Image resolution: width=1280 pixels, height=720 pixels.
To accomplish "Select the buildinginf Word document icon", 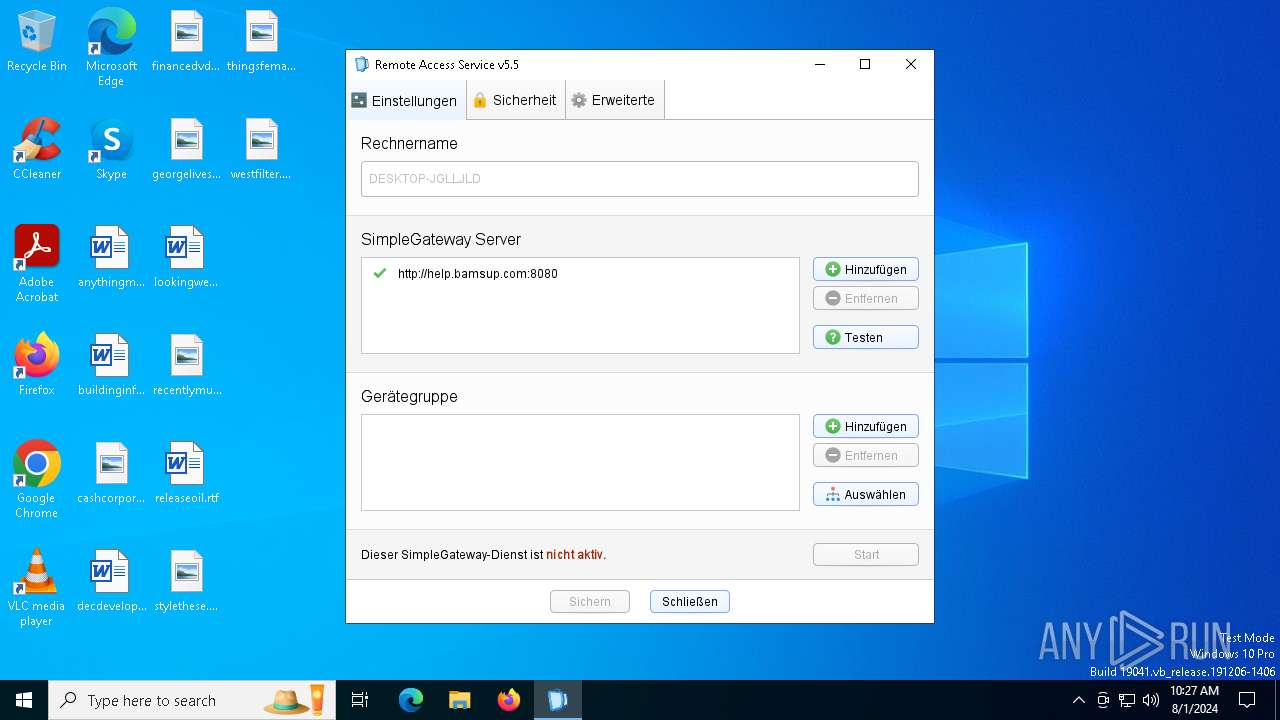I will pos(111,365).
